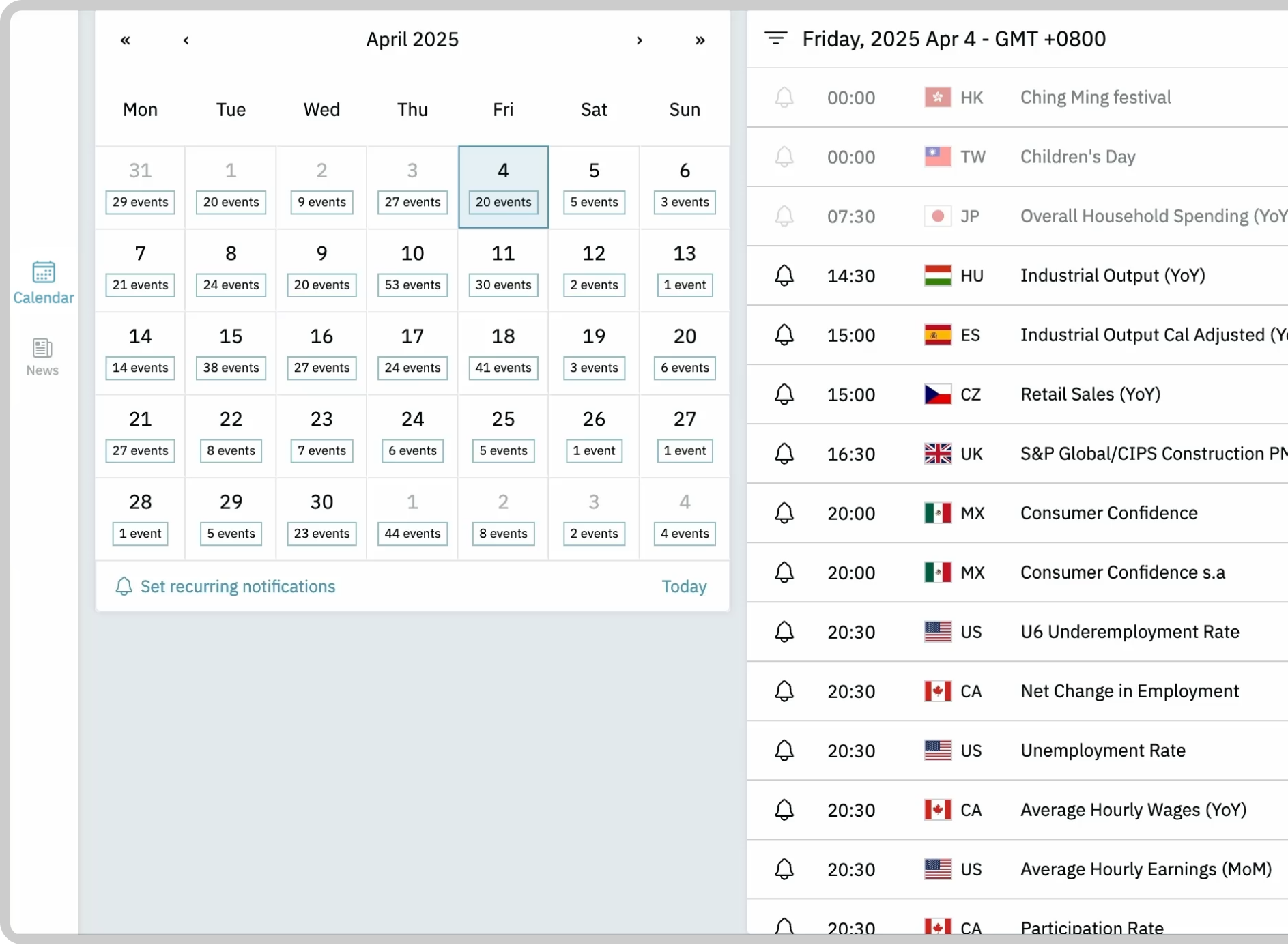Toggle bell alert for HU Industrial Output (YoY)
1288x945 pixels.
coord(784,276)
